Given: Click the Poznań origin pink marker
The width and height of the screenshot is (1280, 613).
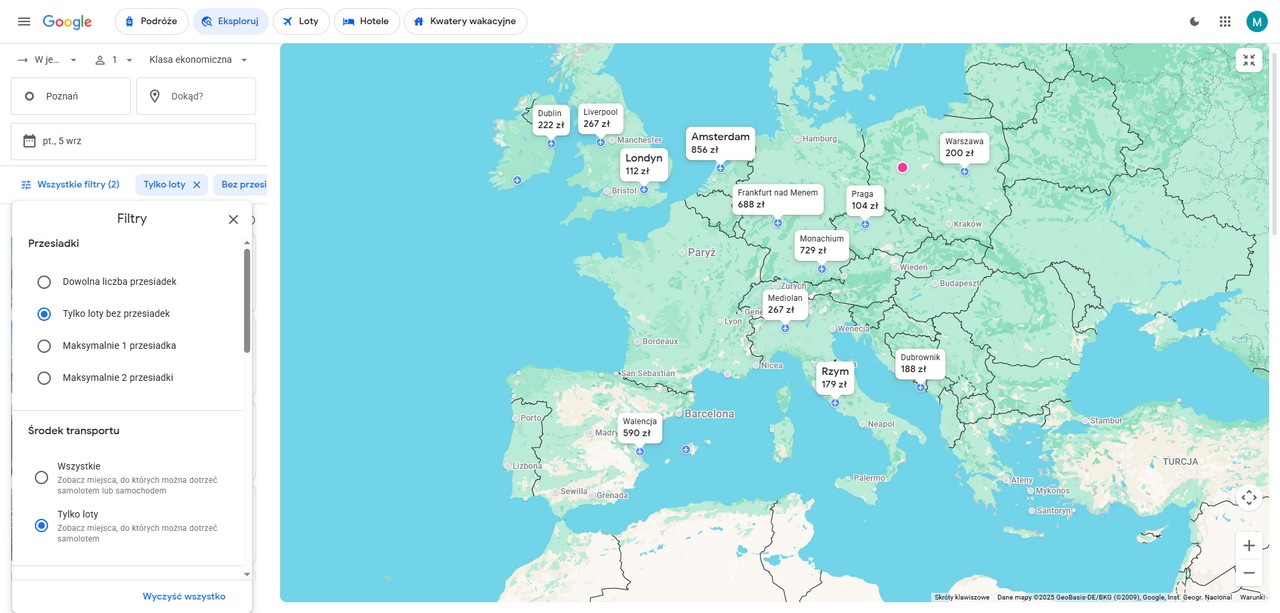Looking at the screenshot, I should click(902, 168).
